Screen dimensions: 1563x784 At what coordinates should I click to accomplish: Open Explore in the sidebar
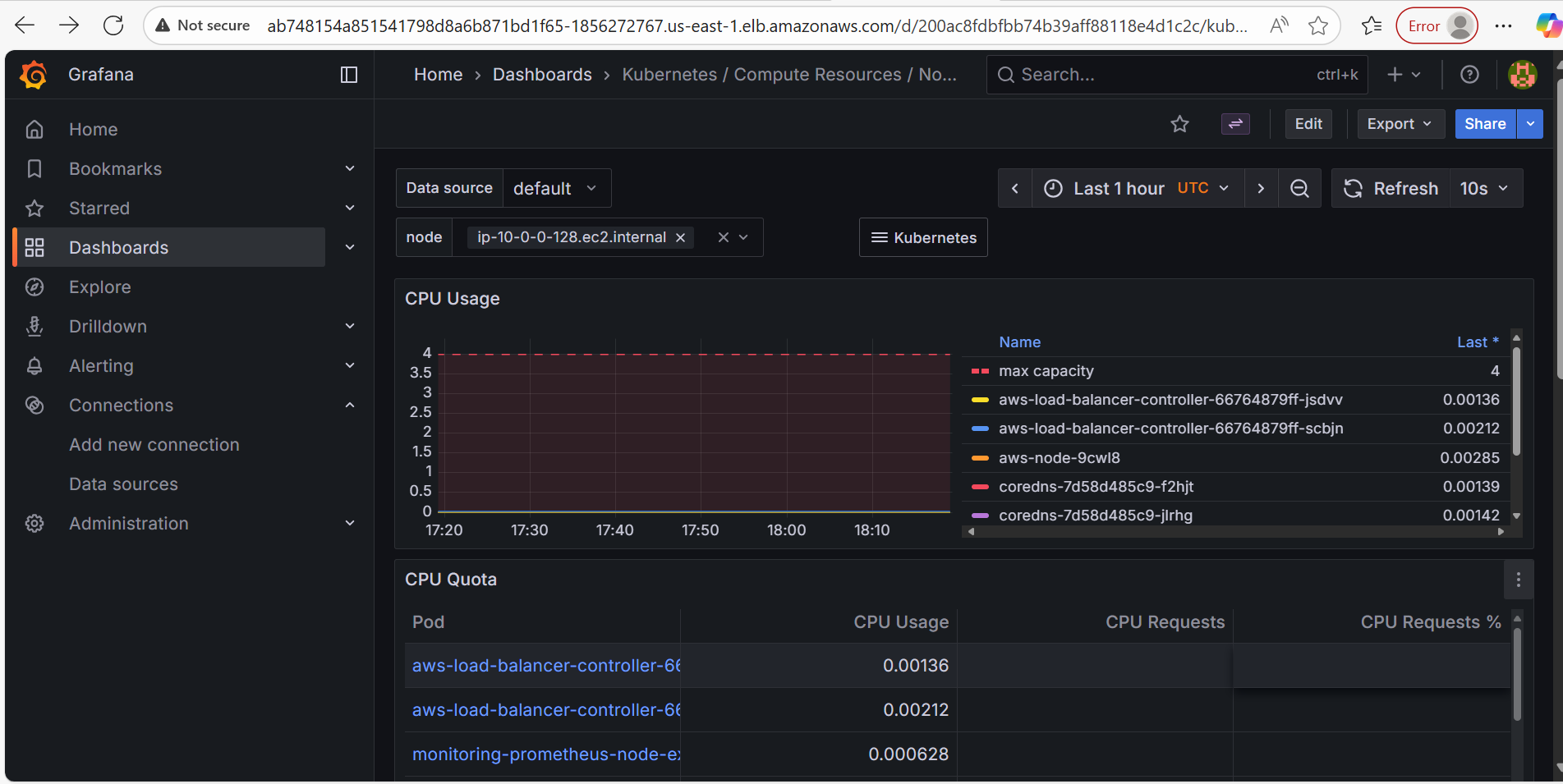click(x=99, y=287)
